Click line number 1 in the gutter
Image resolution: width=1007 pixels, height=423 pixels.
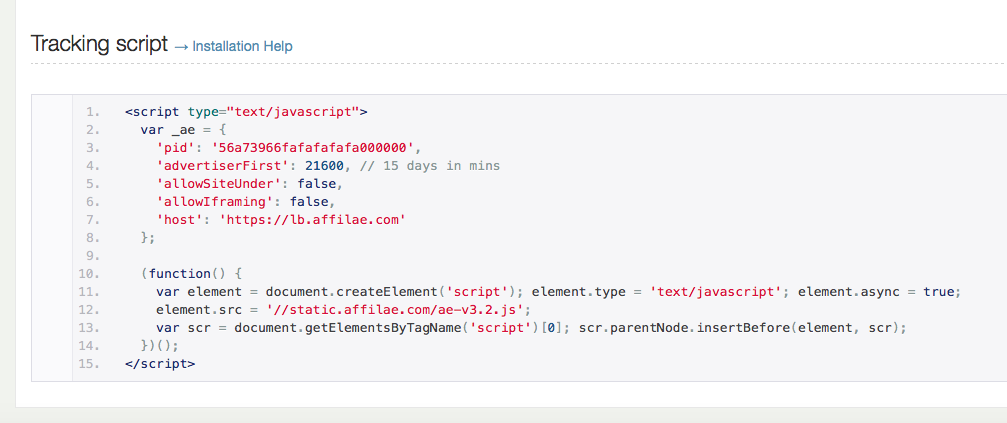[x=92, y=112]
